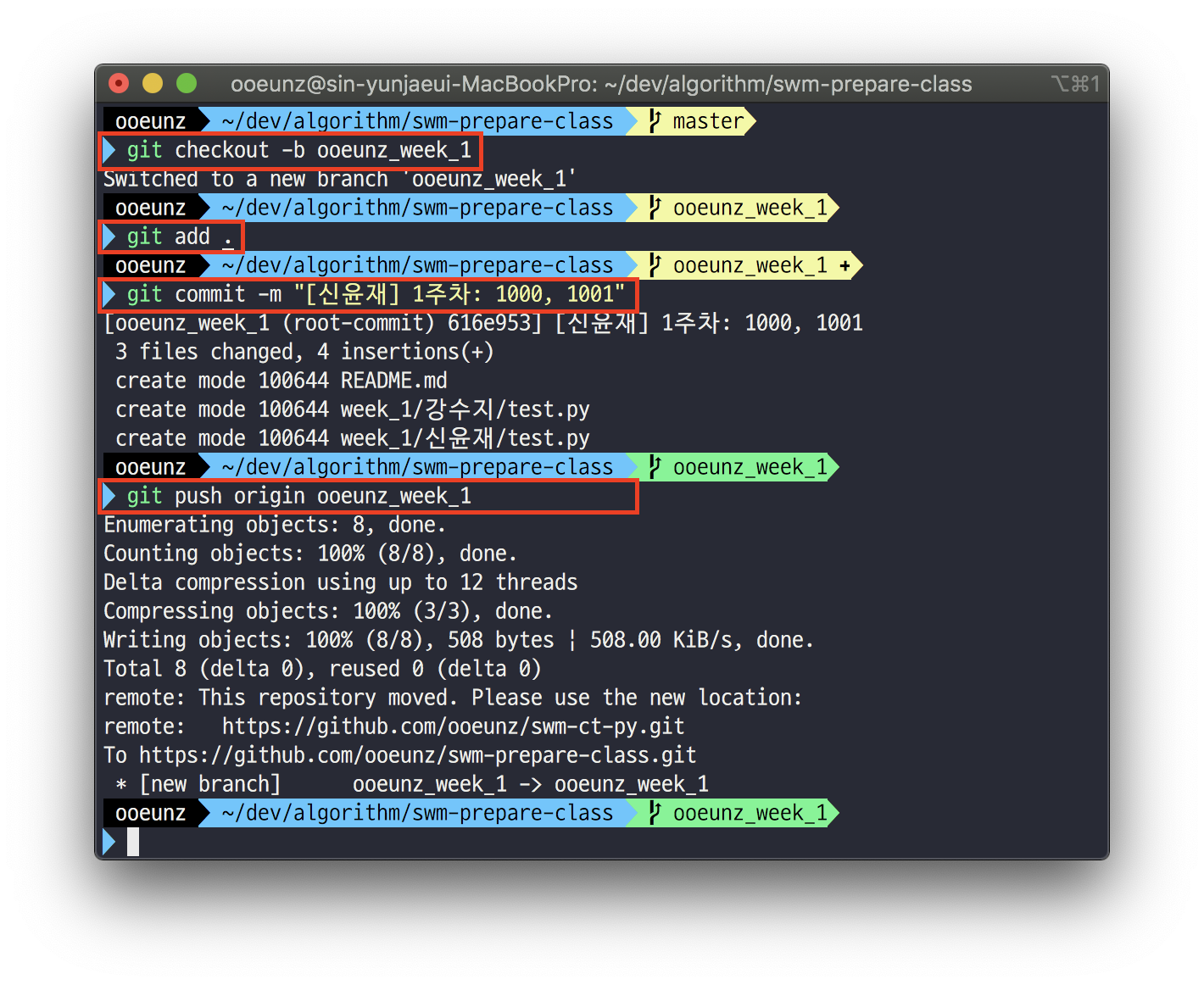
Task: Click the week_1/강수지/test.py line
Action: [353, 409]
